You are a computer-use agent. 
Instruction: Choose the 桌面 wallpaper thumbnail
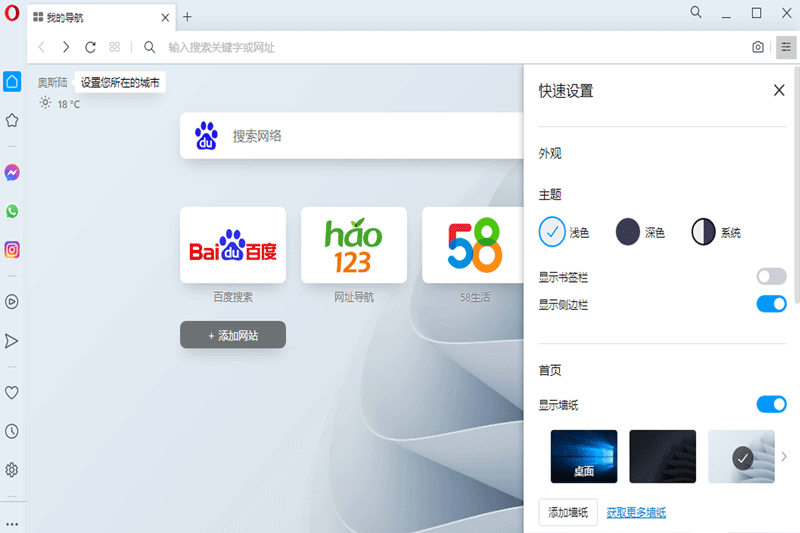584,456
